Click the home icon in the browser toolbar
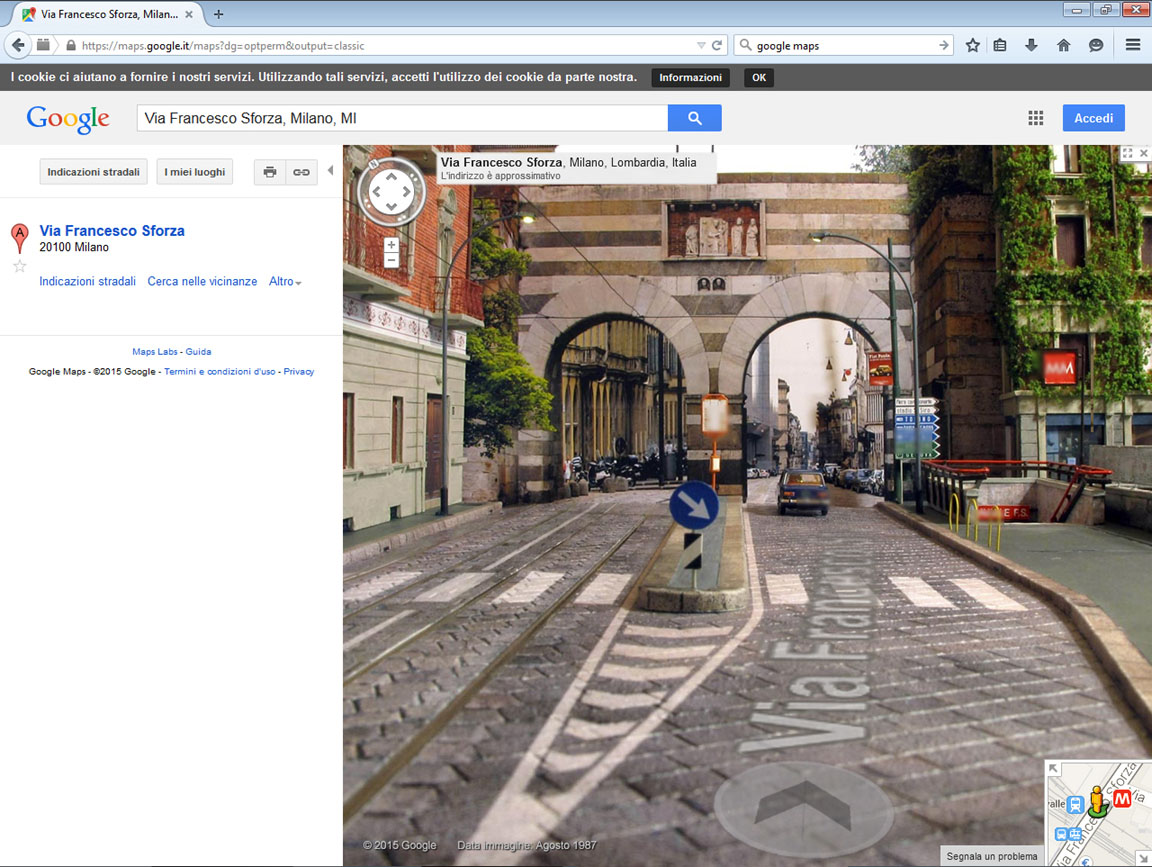This screenshot has height=867, width=1152. (1063, 45)
